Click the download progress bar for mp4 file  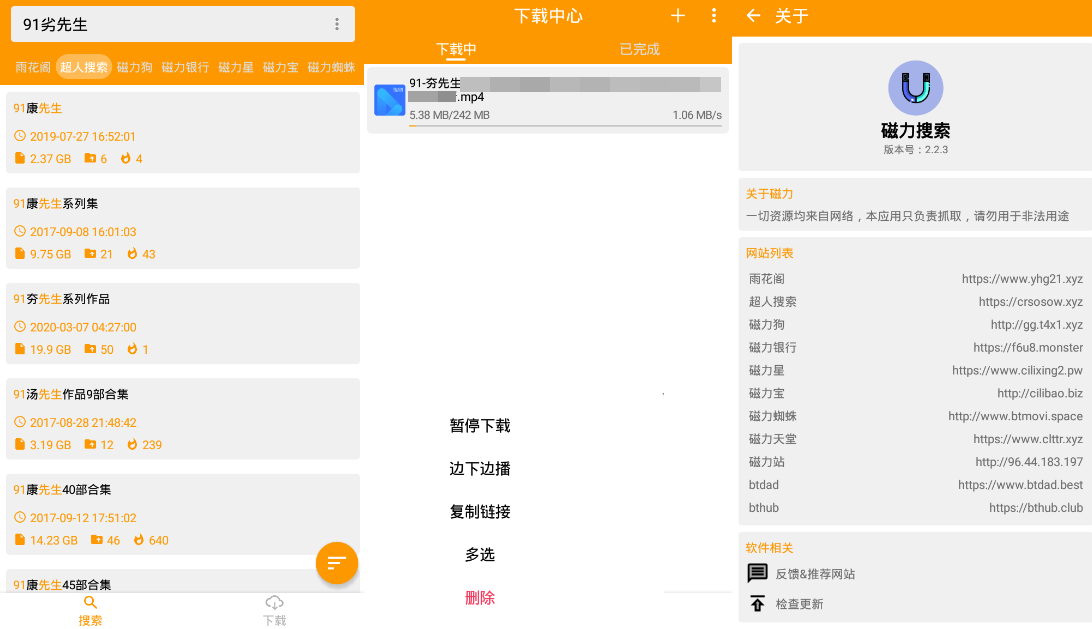(565, 126)
